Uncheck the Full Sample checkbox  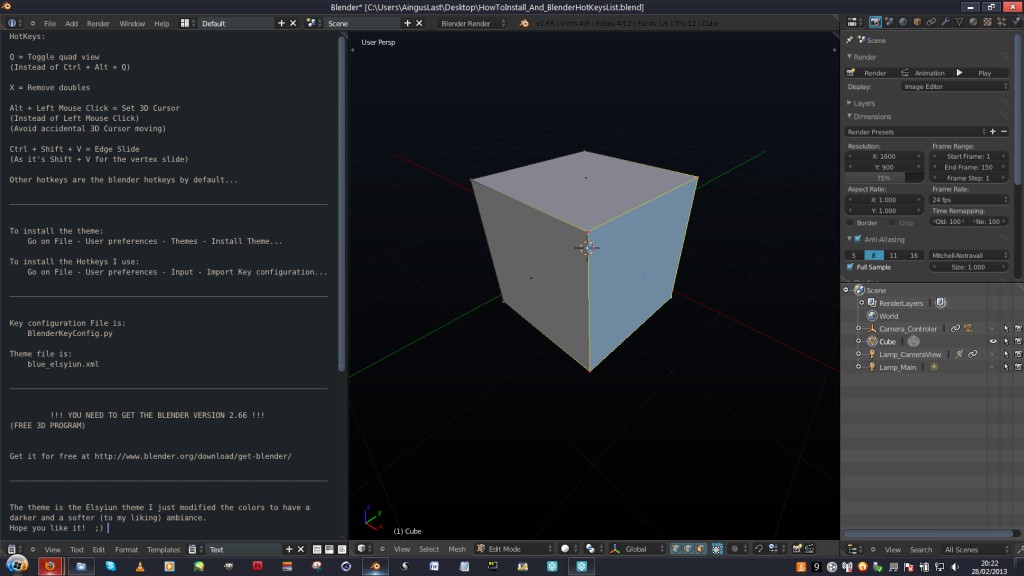(850, 266)
